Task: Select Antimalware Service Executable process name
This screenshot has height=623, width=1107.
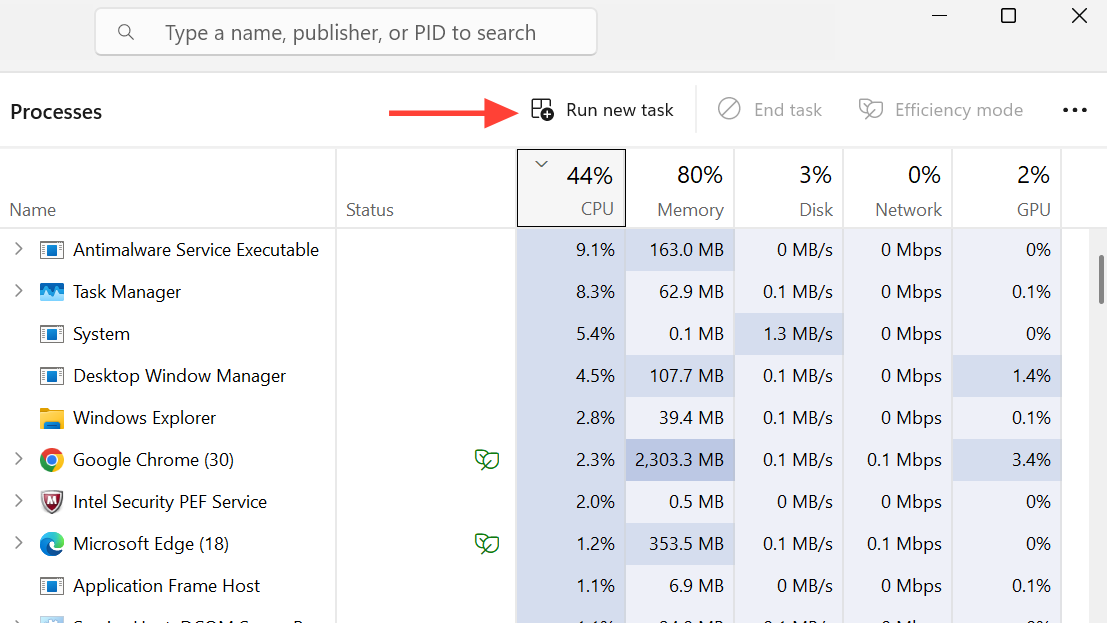Action: tap(196, 250)
